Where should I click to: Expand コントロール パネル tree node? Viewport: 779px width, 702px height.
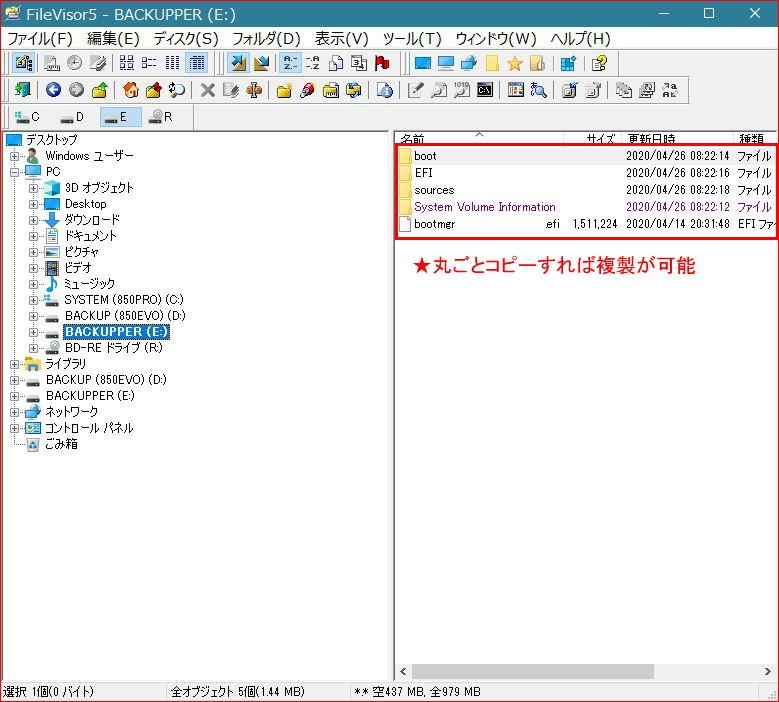coord(14,428)
